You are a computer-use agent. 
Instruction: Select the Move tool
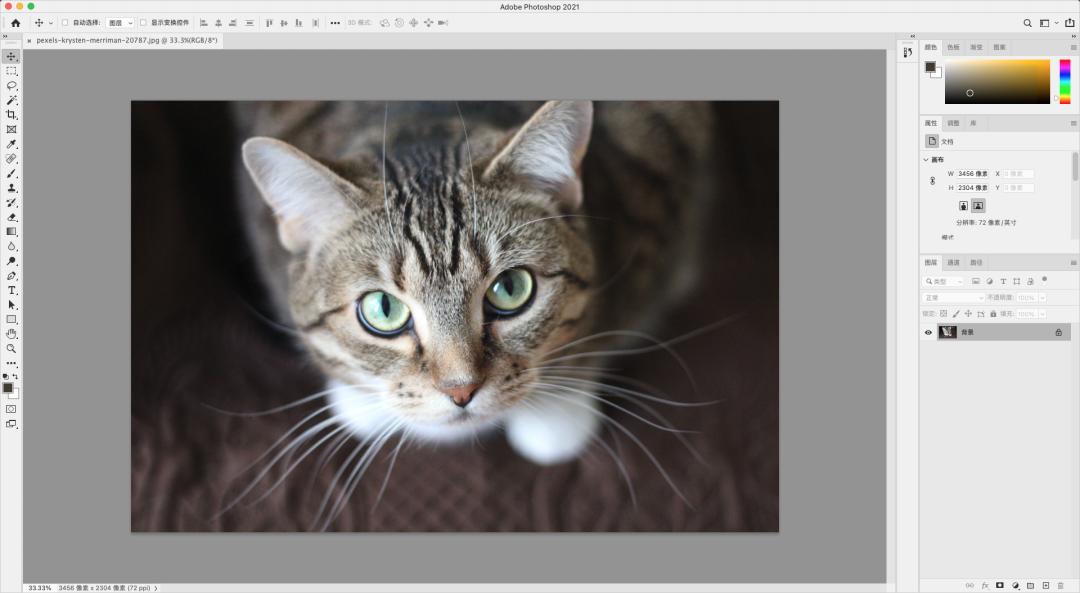12,56
